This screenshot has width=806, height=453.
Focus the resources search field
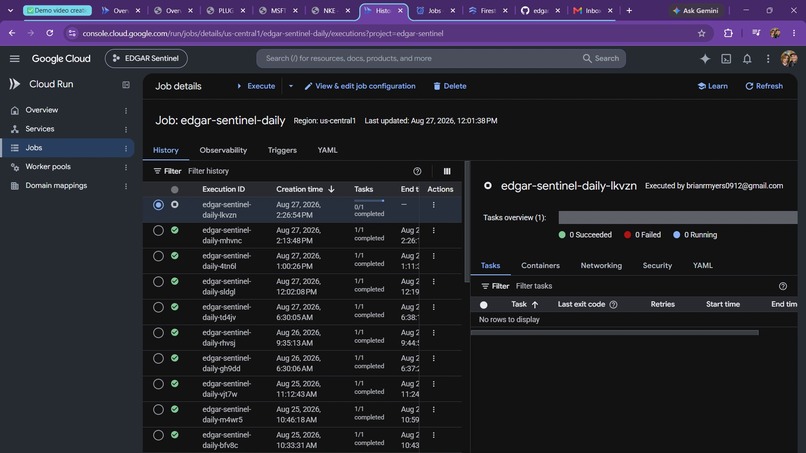point(422,59)
